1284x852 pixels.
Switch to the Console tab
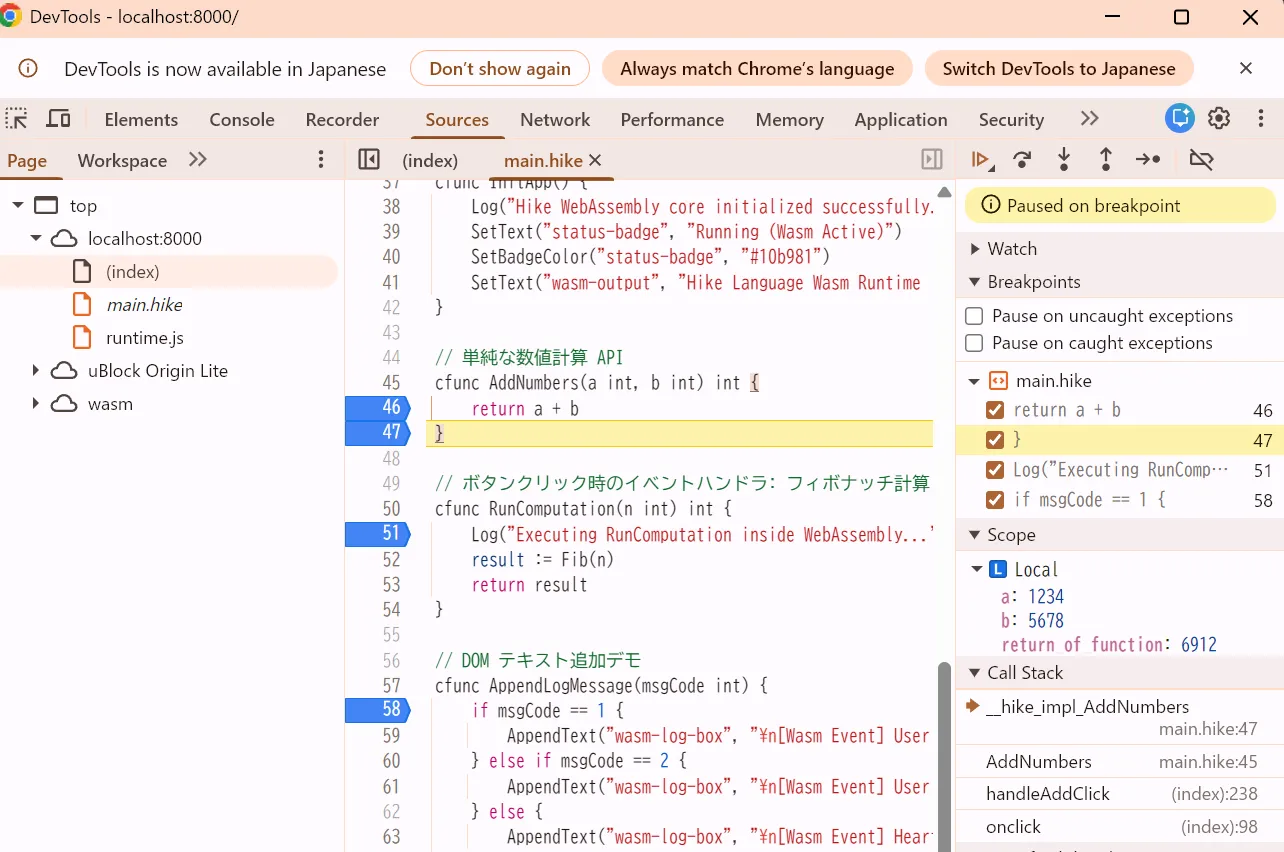coord(242,119)
